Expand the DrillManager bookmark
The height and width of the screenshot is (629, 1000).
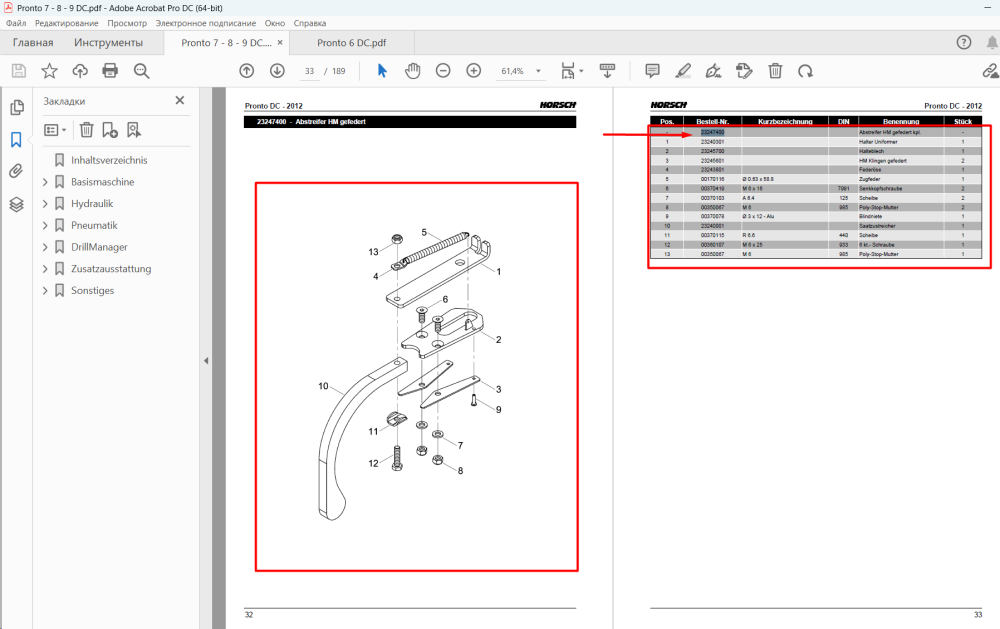[45, 247]
